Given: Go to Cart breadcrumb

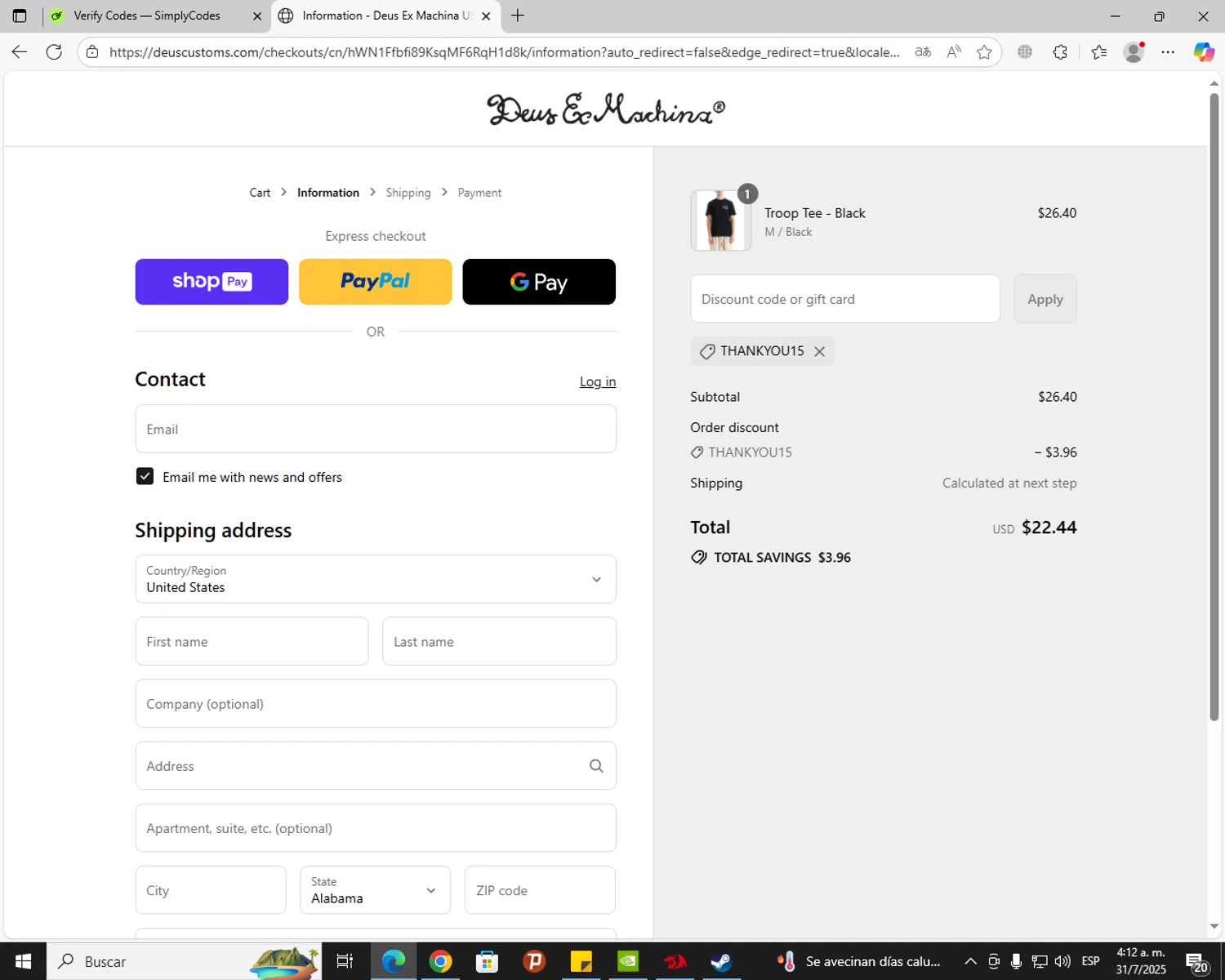Looking at the screenshot, I should tap(260, 193).
